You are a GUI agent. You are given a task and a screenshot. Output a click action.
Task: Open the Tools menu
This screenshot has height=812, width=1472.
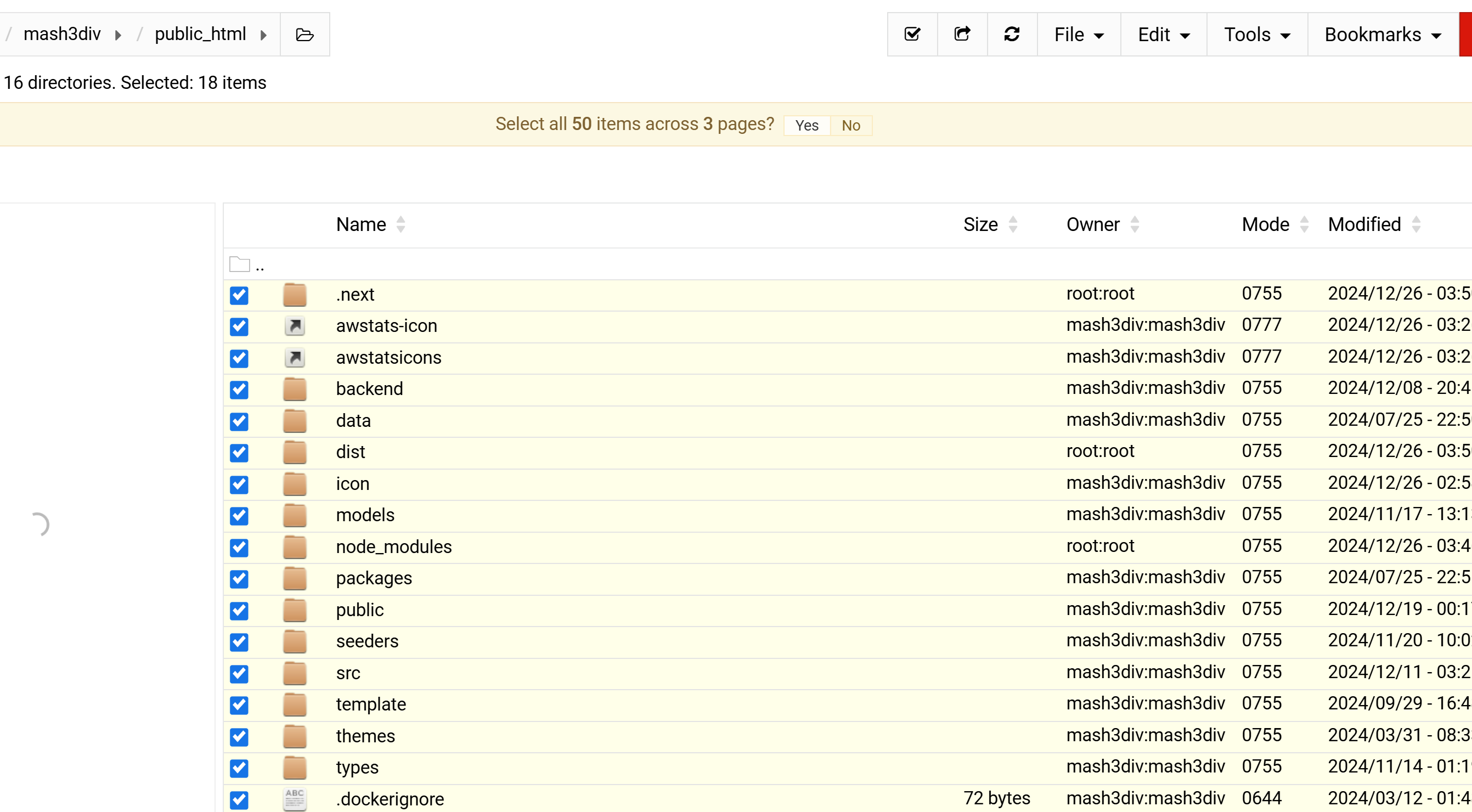(x=1257, y=34)
